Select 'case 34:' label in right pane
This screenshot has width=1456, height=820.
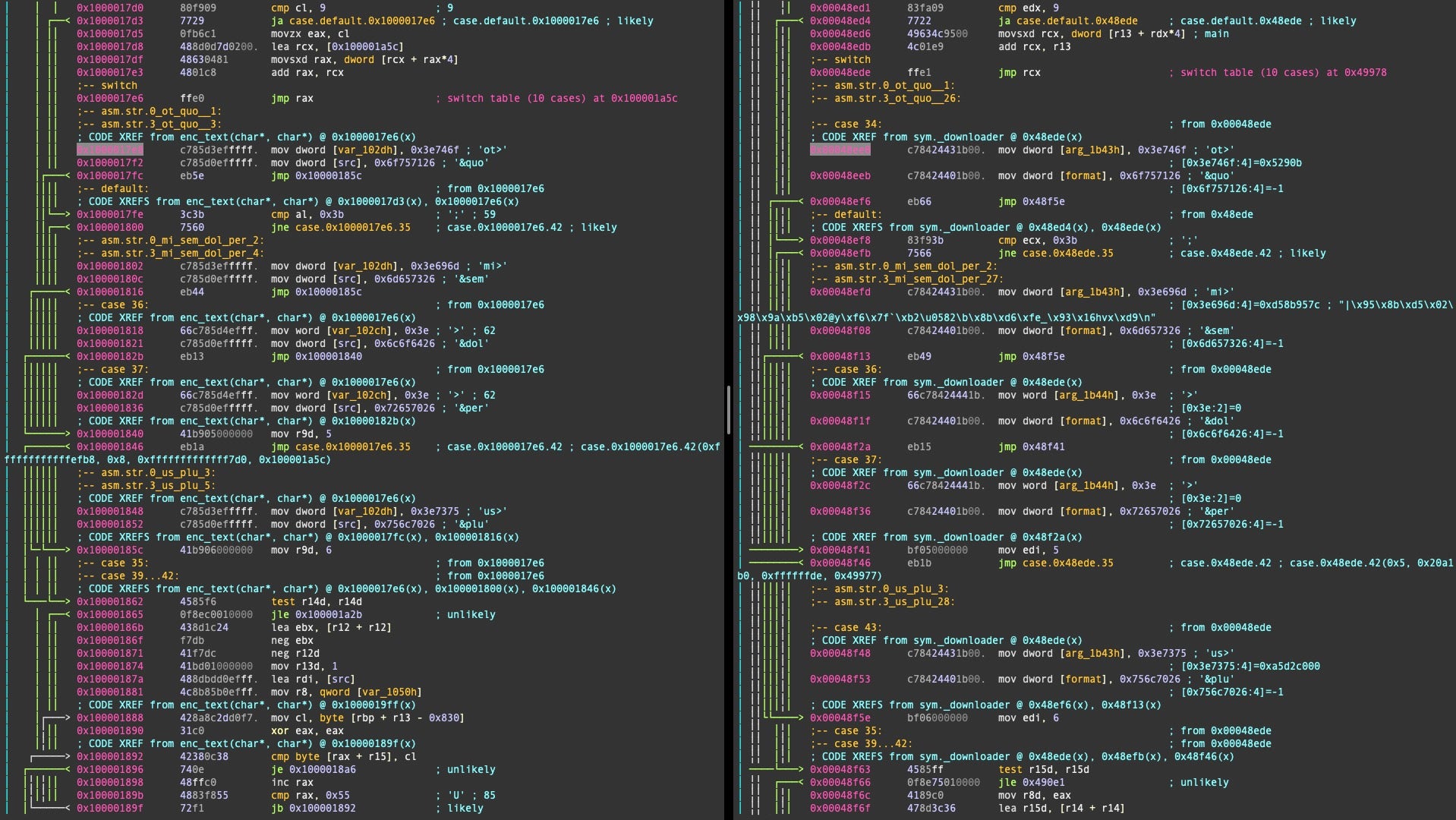coord(858,125)
